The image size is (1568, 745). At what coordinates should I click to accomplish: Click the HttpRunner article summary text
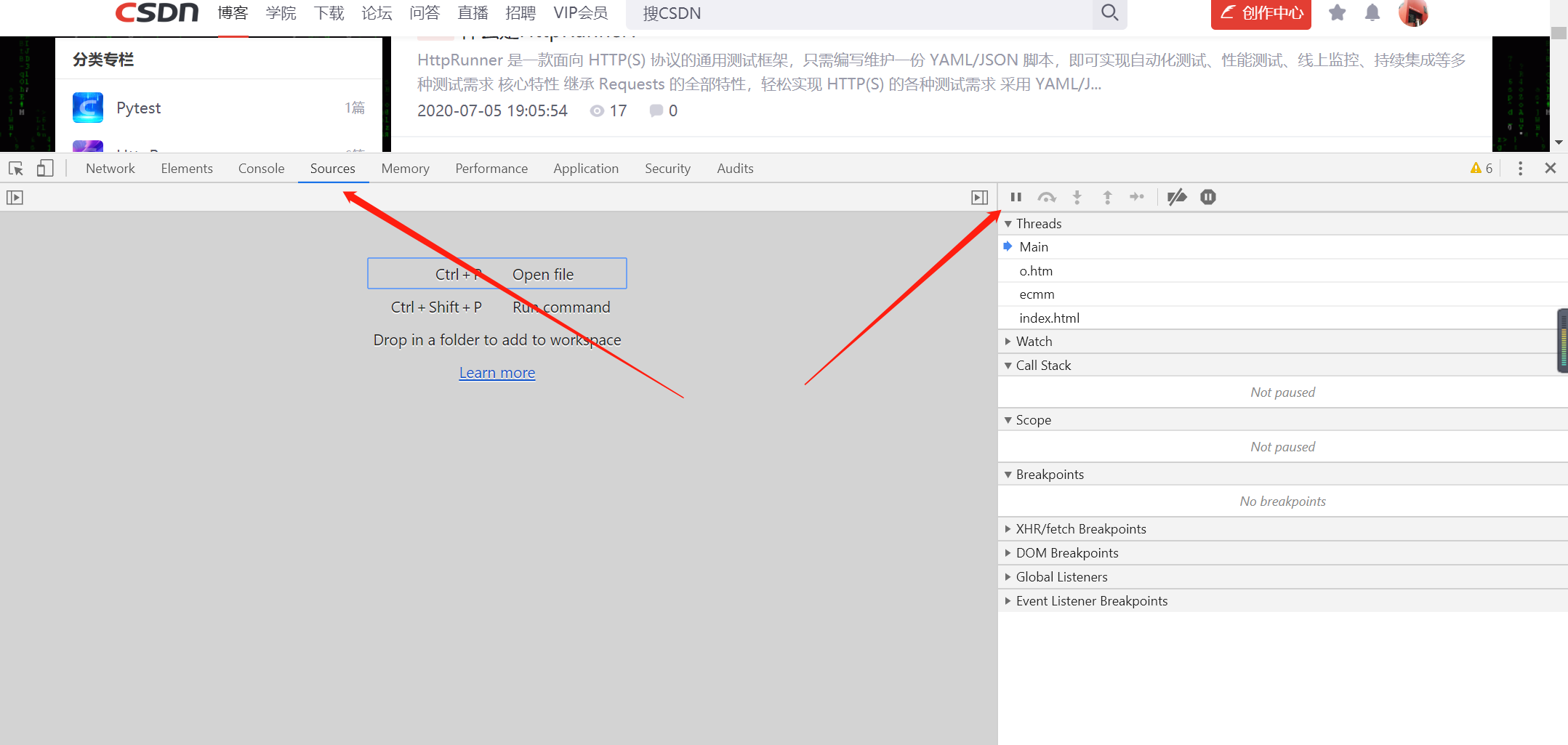point(941,72)
